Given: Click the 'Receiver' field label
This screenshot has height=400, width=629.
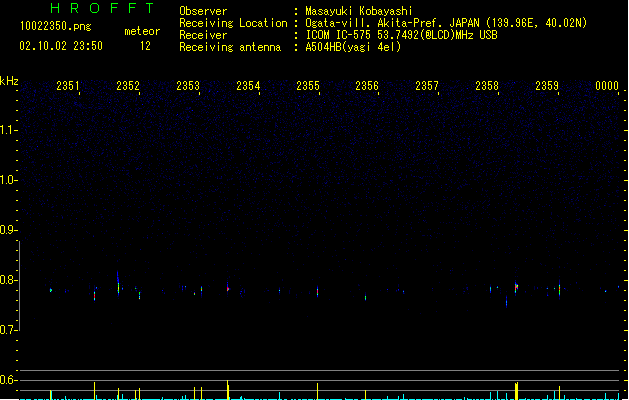Looking at the screenshot, I should pyautogui.click(x=203, y=35).
